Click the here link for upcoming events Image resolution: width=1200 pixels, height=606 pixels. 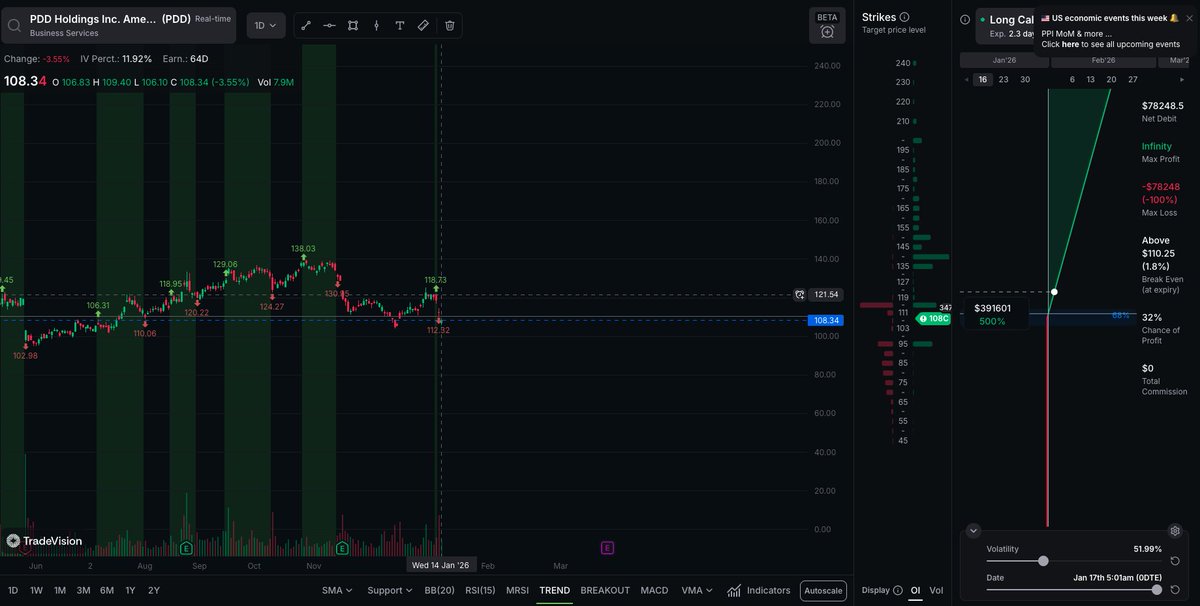(x=1070, y=44)
